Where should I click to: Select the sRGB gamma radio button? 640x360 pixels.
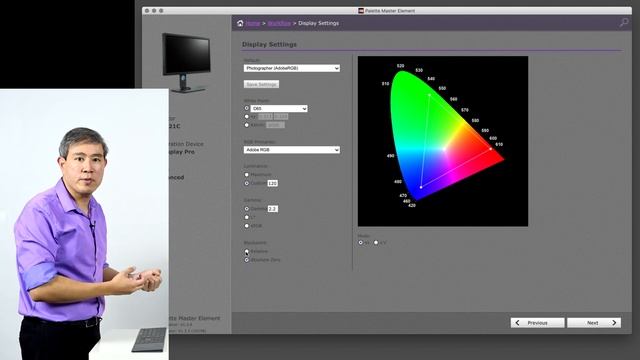[247, 225]
